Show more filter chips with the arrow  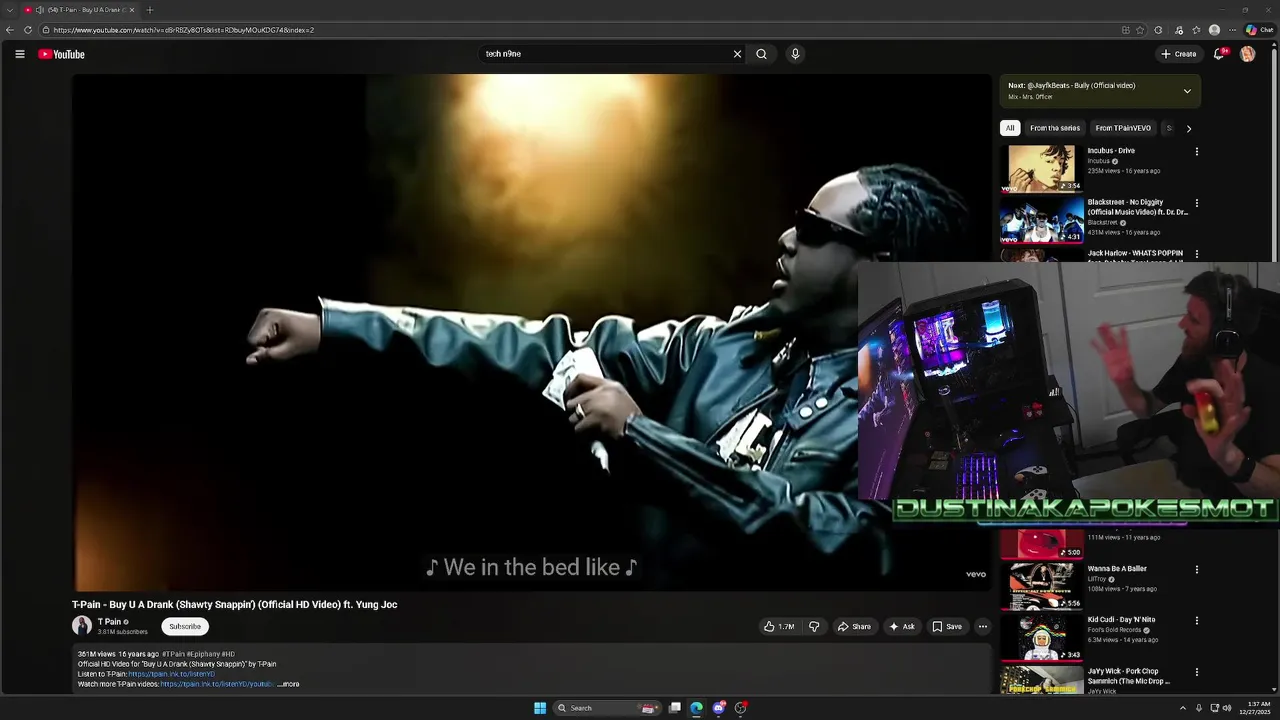1188,128
